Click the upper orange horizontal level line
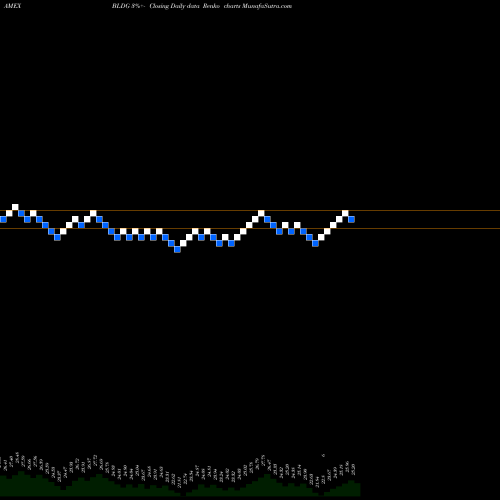This screenshot has height=500, width=500. [250, 210]
